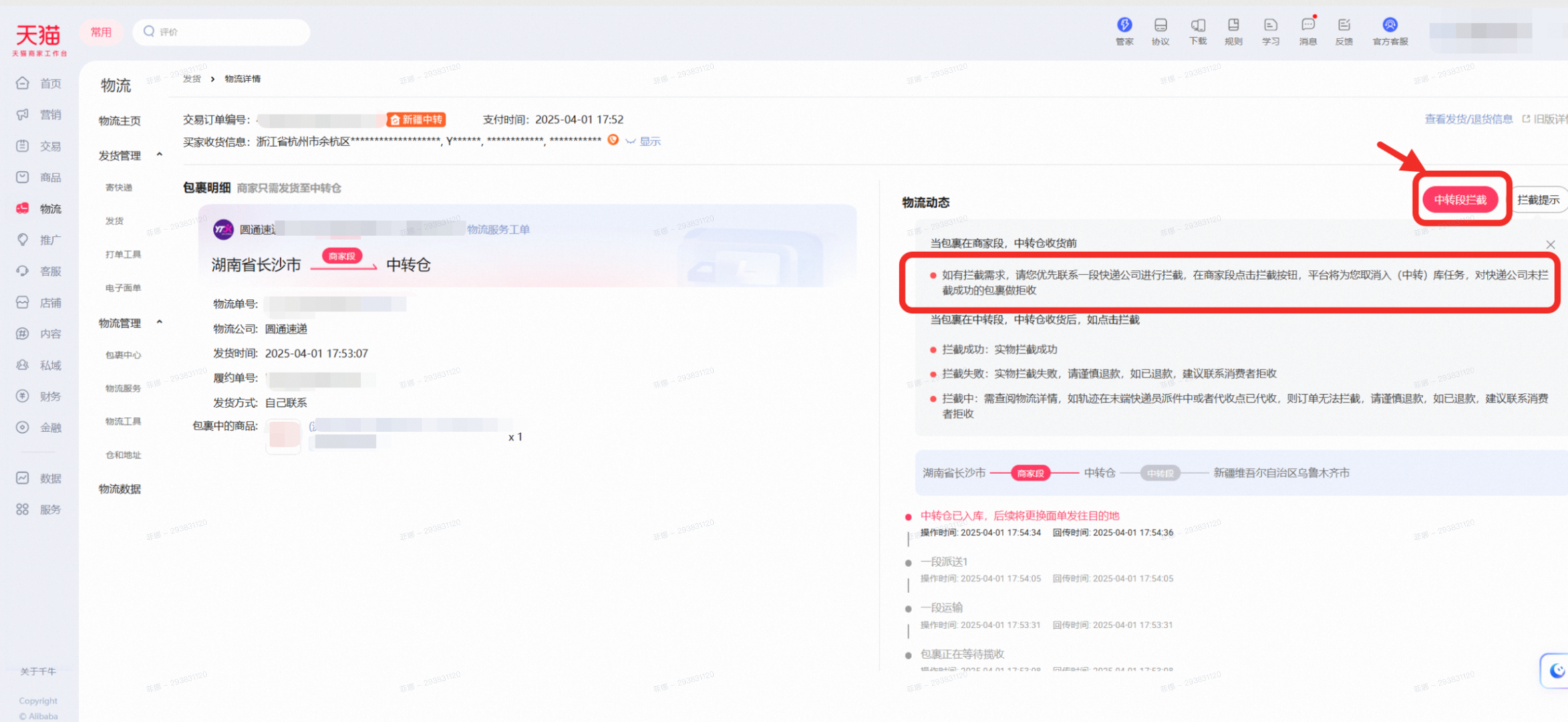Viewport: 1568px width, 722px height.
Task: Click tracking entry 一段运输
Action: point(941,608)
